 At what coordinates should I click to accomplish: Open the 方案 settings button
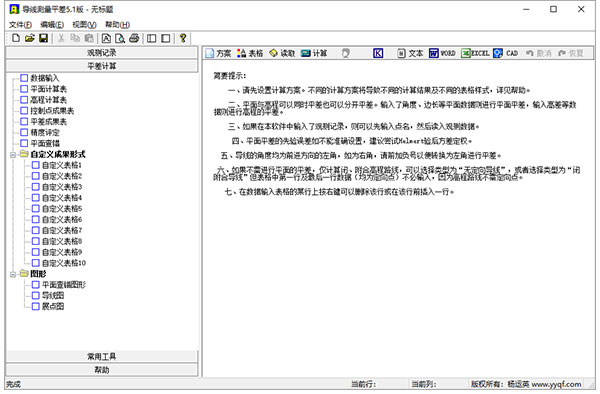(218, 53)
